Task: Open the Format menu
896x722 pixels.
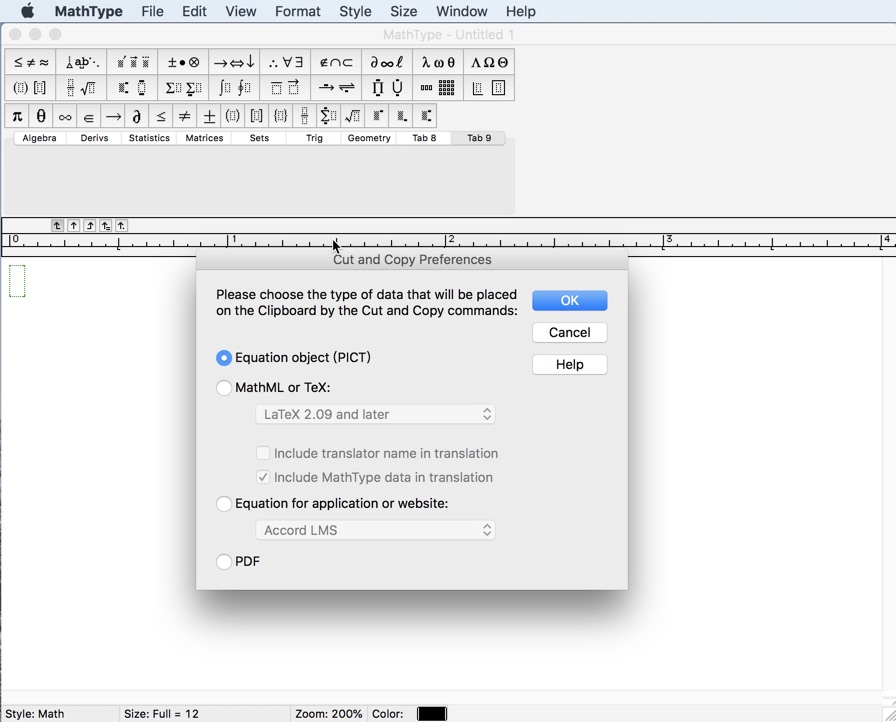Action: 297,11
